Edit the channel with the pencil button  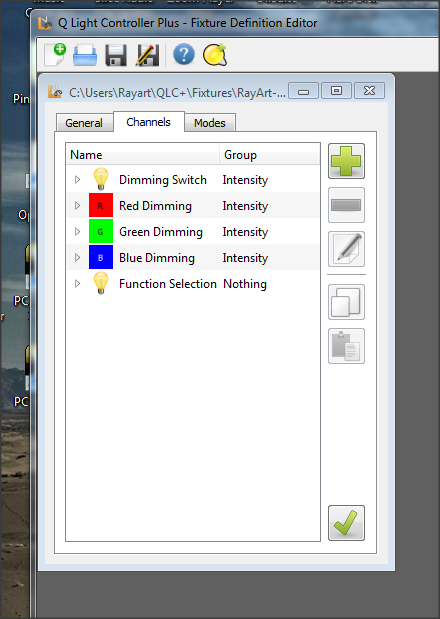tap(346, 249)
